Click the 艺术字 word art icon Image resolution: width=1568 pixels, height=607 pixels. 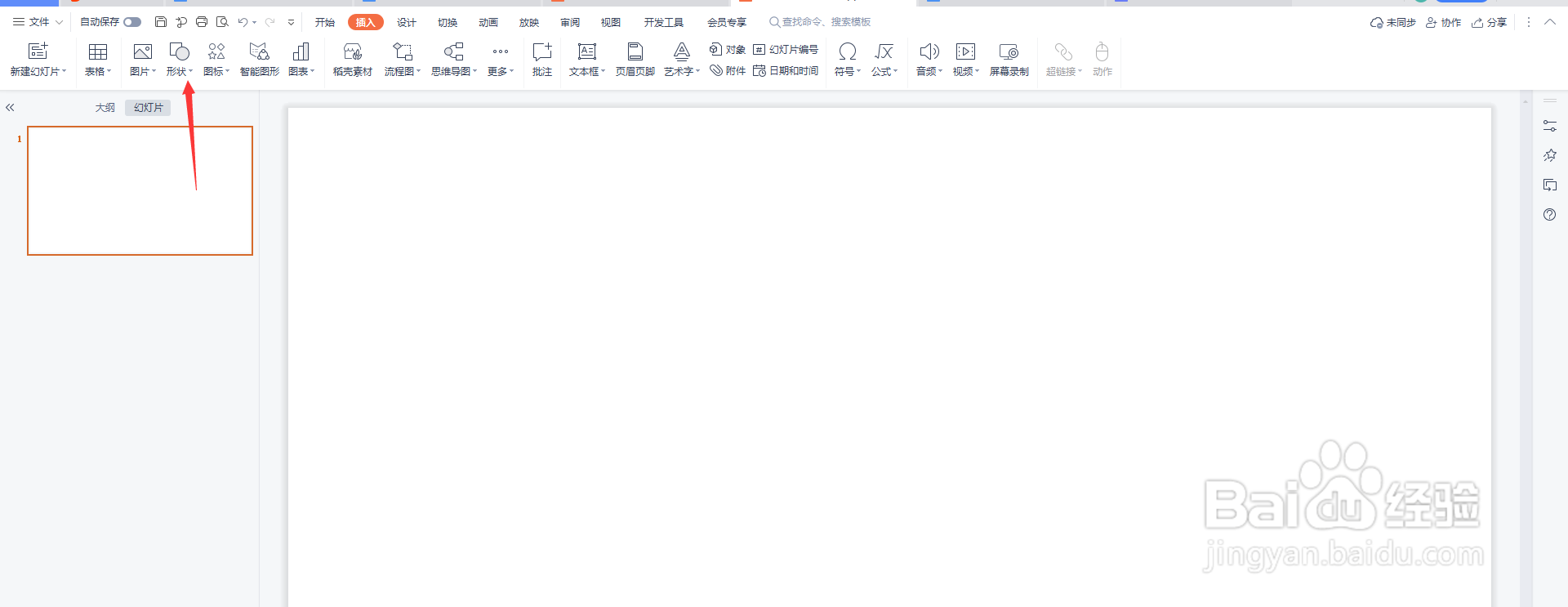coord(682,51)
